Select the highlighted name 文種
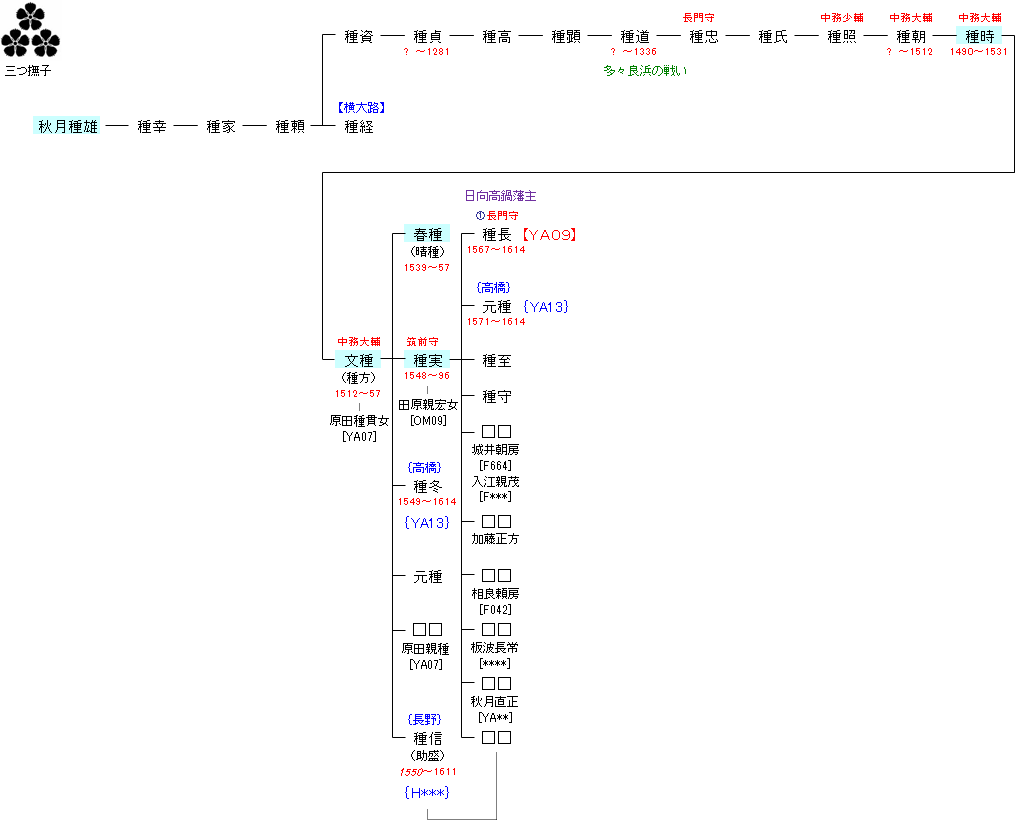 click(358, 360)
